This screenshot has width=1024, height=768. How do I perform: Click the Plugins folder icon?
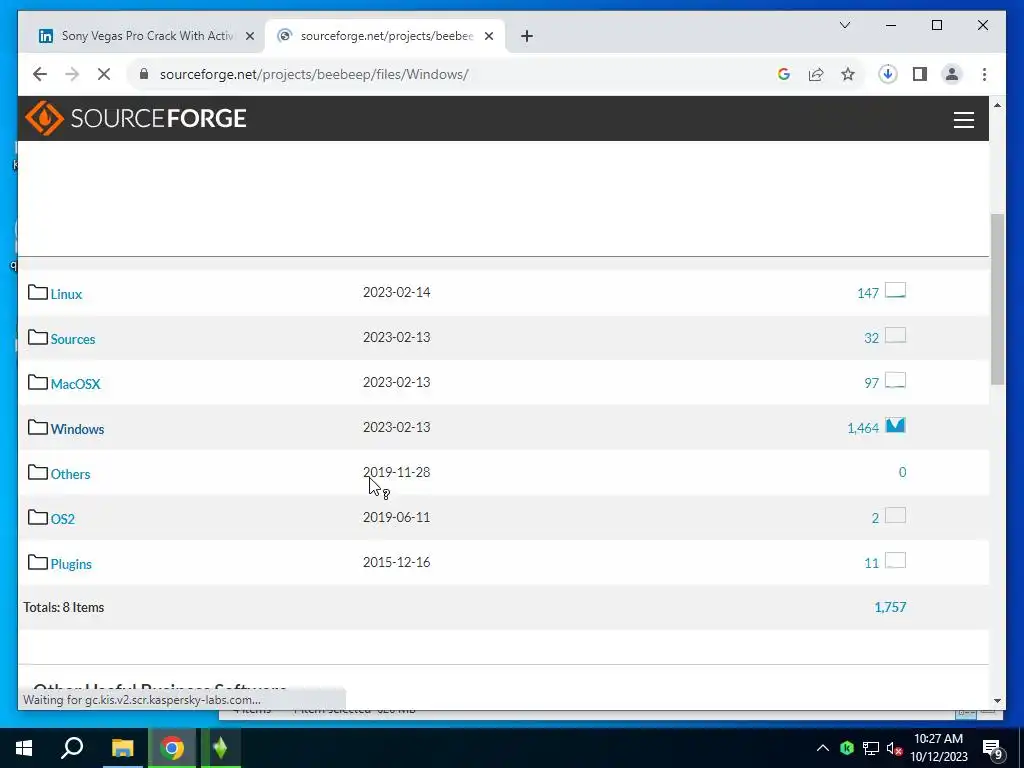(x=38, y=562)
